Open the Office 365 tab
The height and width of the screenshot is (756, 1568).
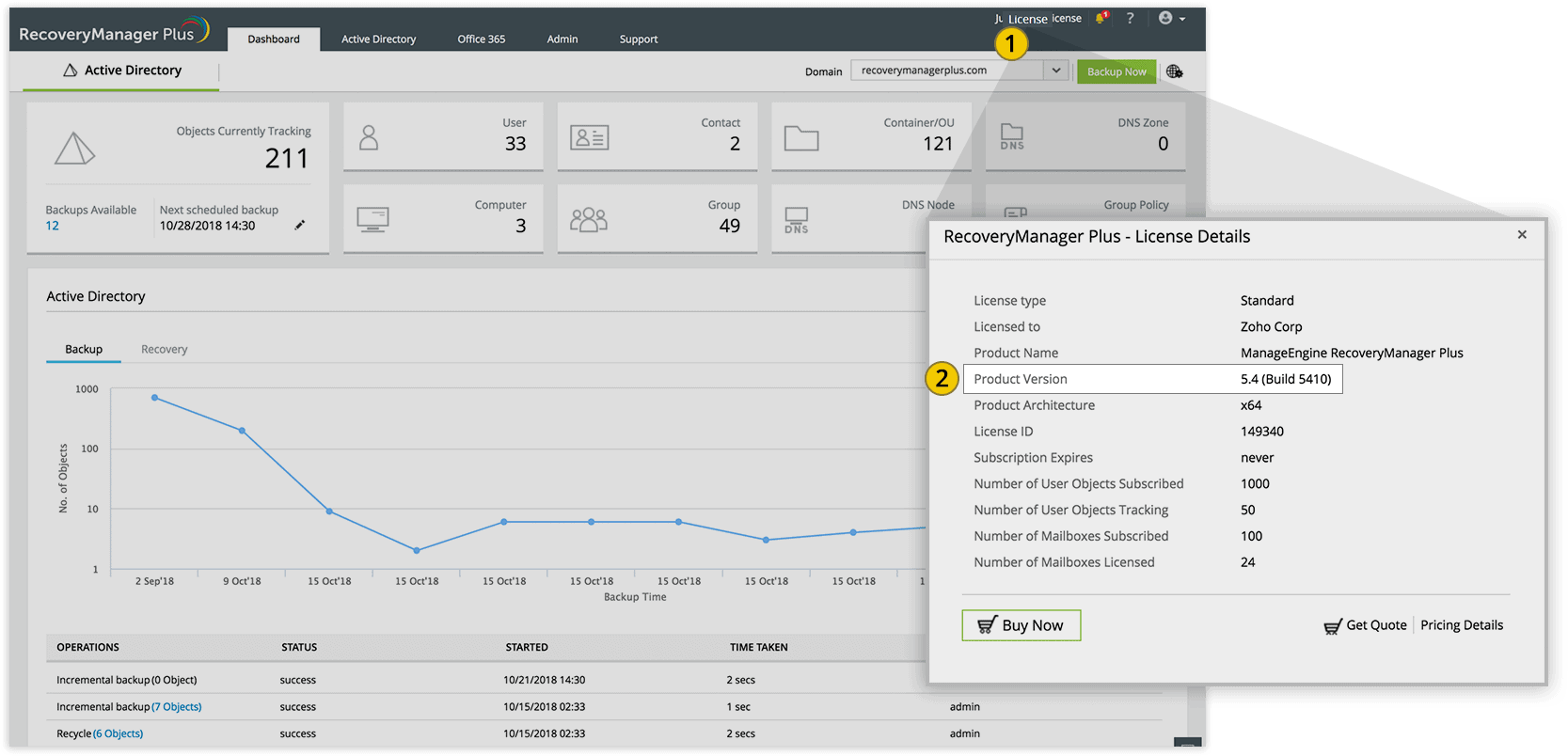coord(482,39)
